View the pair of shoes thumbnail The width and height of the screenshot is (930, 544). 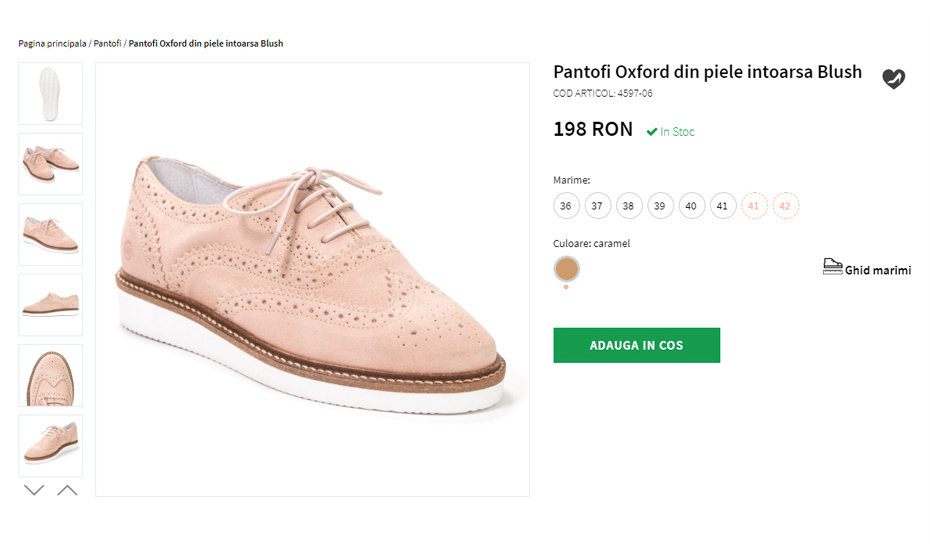[50, 164]
